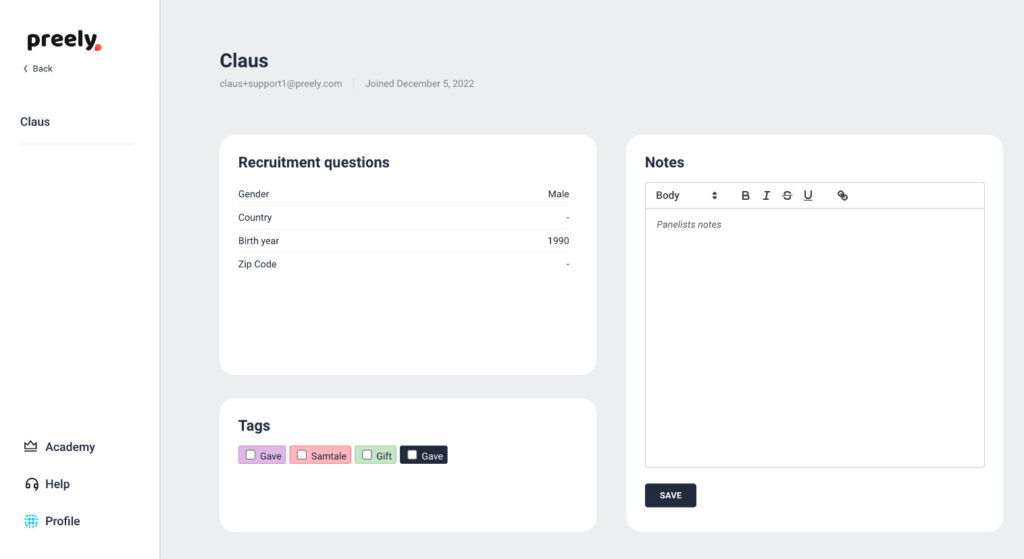1024x559 pixels.
Task: Toggle italic formatting in Notes toolbar
Action: (x=766, y=196)
